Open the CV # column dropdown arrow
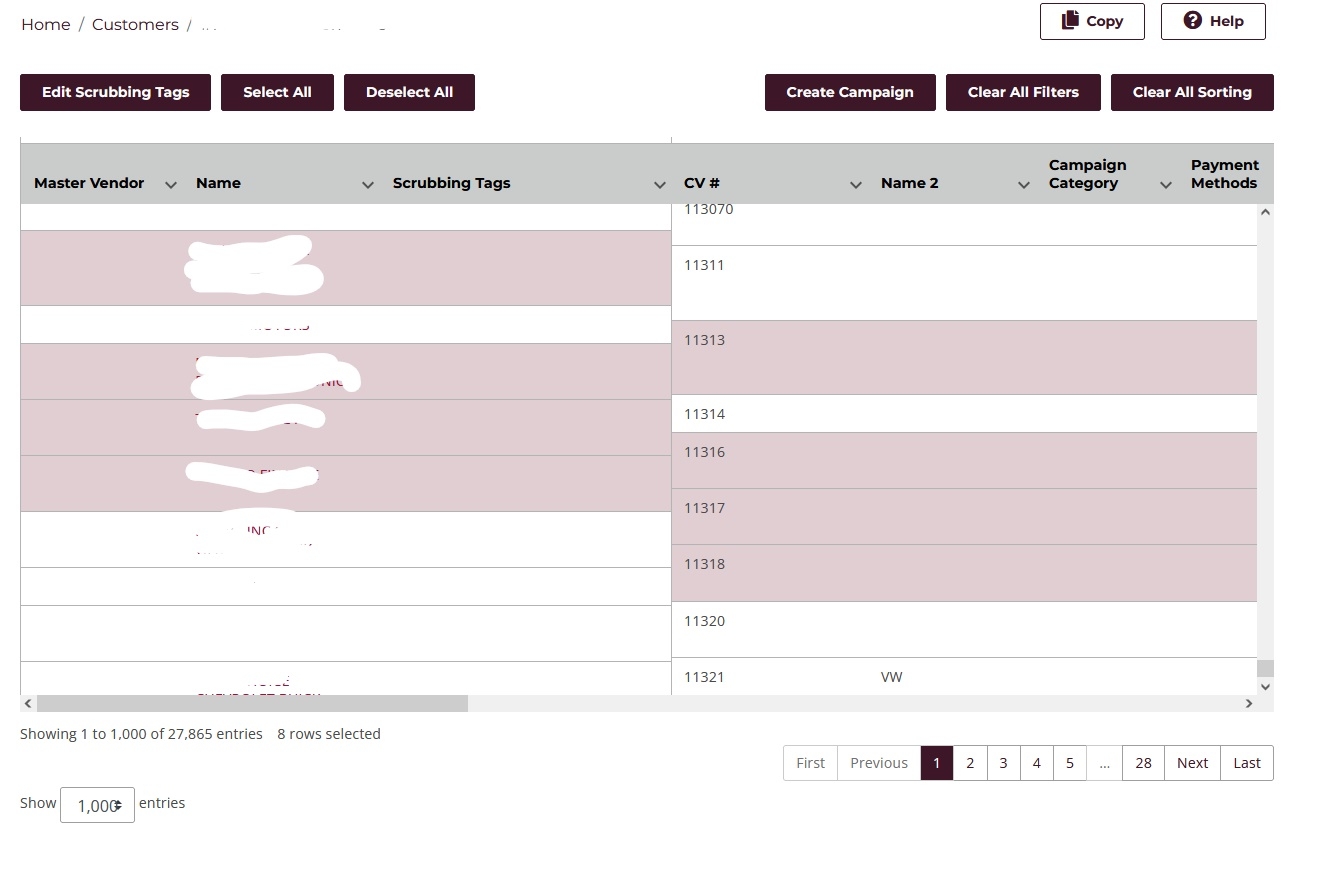Screen dimensions: 1332x878 click(x=856, y=184)
